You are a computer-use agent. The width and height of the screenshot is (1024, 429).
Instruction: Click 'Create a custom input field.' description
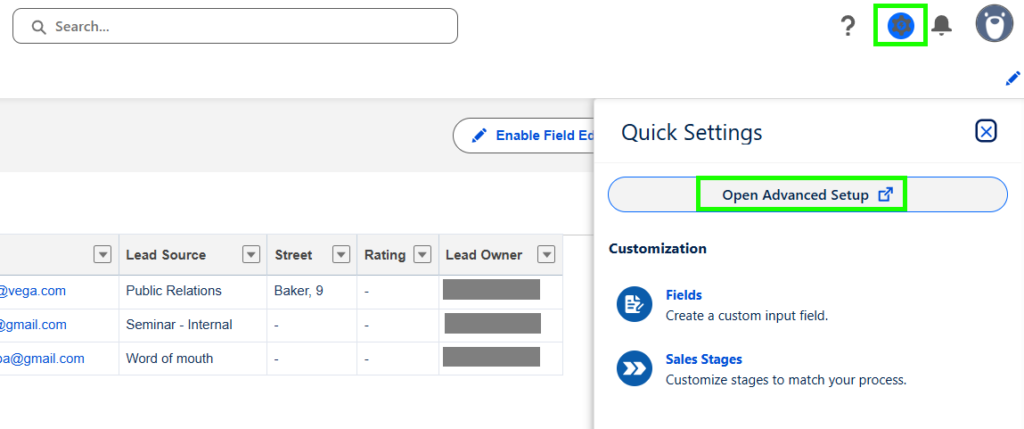click(747, 316)
